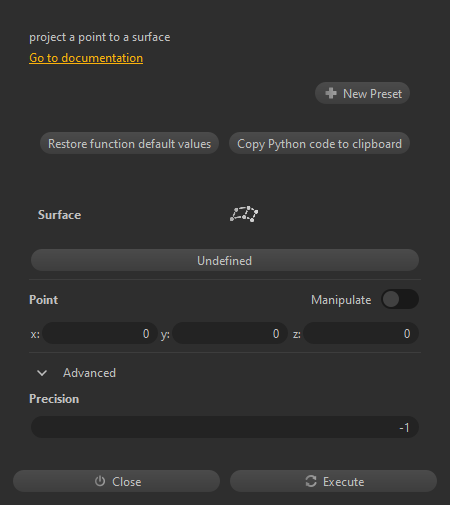Focus the Point y coordinate field

click(x=230, y=333)
